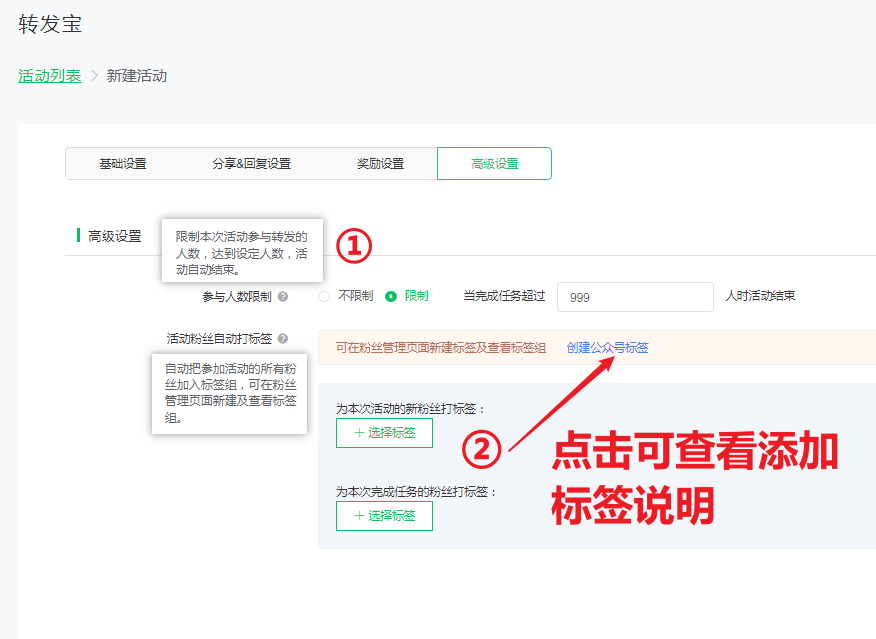Click the 为本次活动的新粉丝打标签 label
This screenshot has height=639, width=876.
pyautogui.click(x=411, y=409)
